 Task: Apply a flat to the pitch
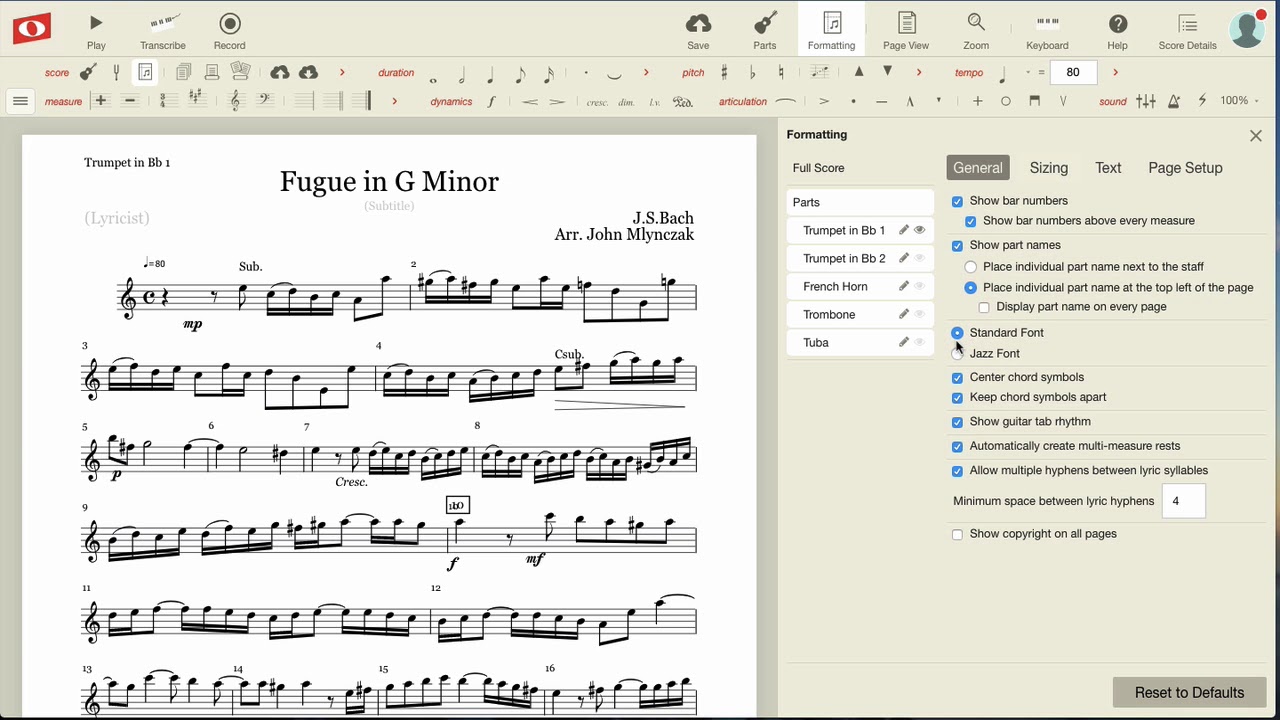coord(752,72)
